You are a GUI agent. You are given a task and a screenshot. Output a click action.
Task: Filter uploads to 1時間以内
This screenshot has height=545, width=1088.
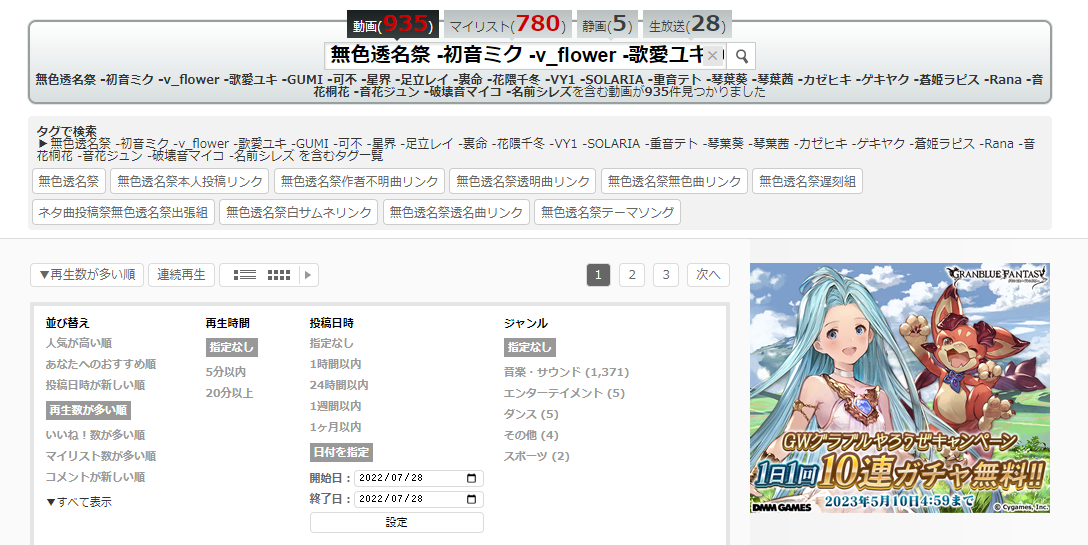pyautogui.click(x=335, y=364)
